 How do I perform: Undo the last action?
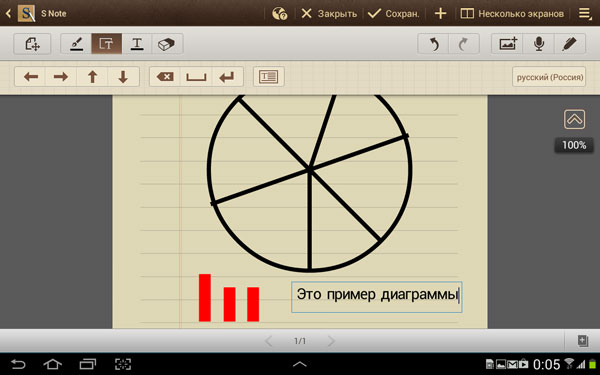(433, 44)
